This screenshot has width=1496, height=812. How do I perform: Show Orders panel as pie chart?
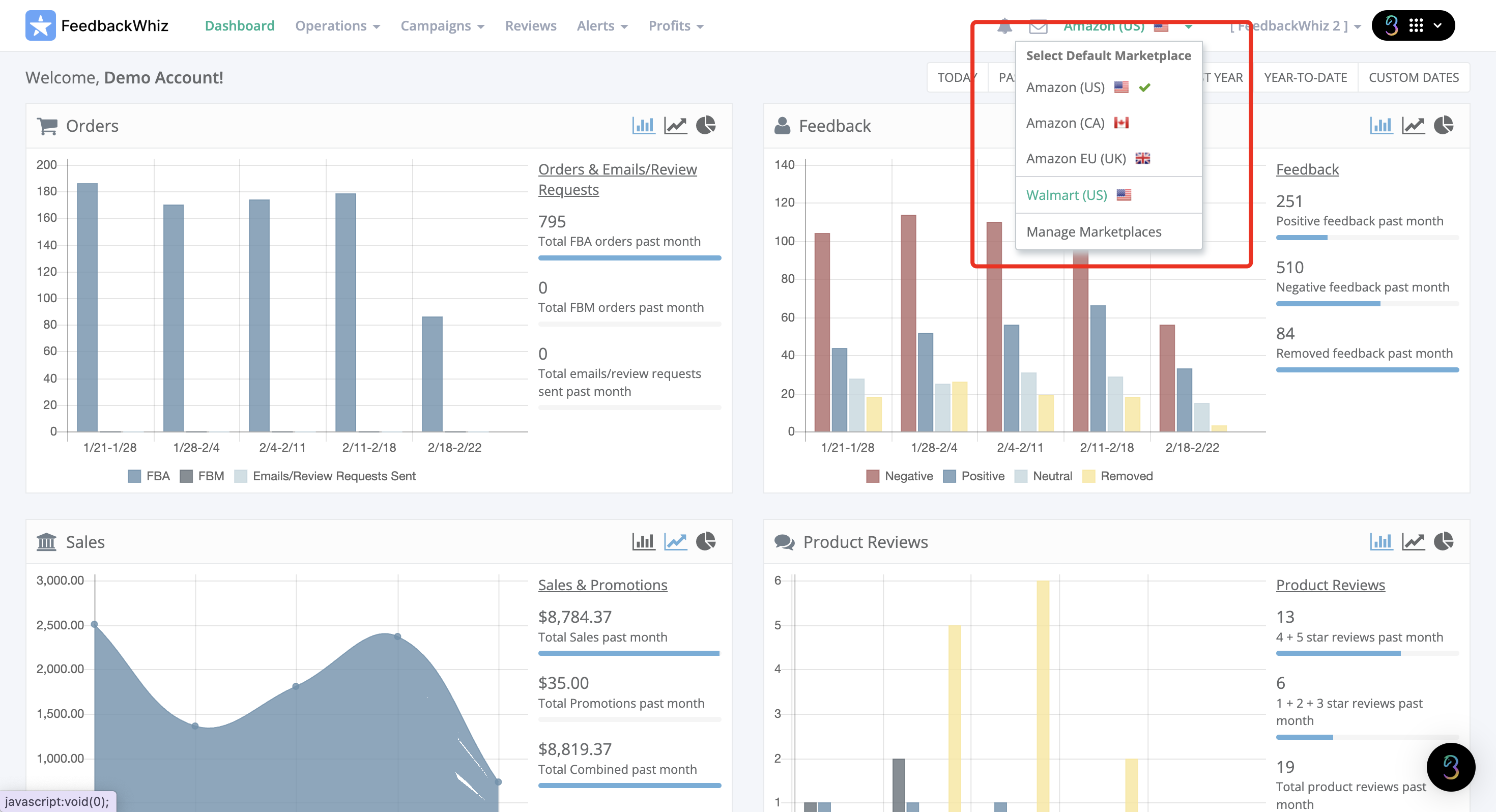pyautogui.click(x=706, y=126)
